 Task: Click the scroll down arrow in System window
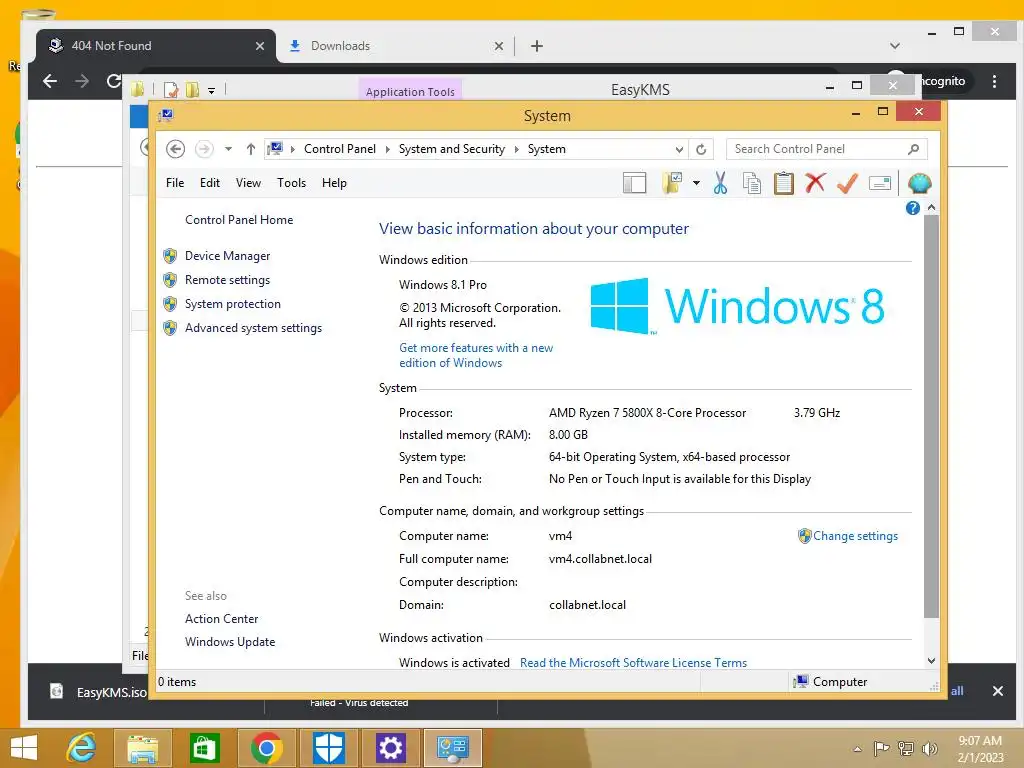coord(931,661)
